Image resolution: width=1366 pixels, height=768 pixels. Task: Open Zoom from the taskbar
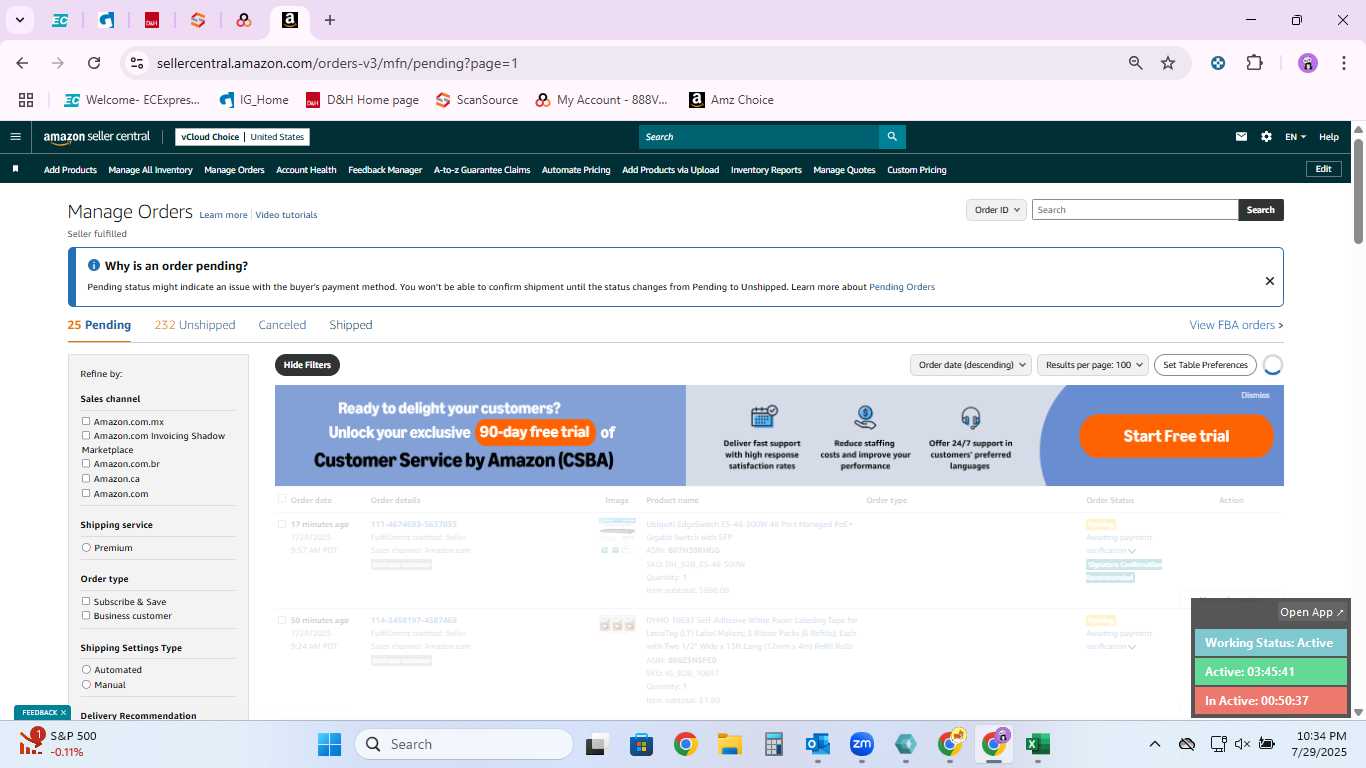pyautogui.click(x=862, y=744)
